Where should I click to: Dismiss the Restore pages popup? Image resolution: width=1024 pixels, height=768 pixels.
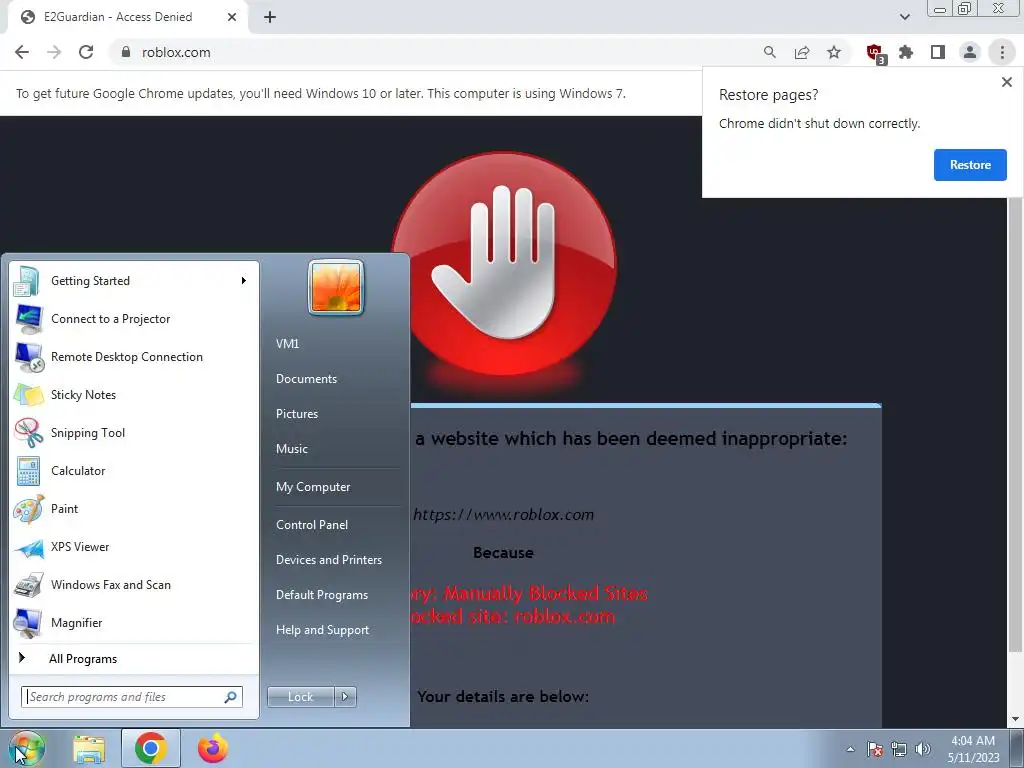(1006, 82)
